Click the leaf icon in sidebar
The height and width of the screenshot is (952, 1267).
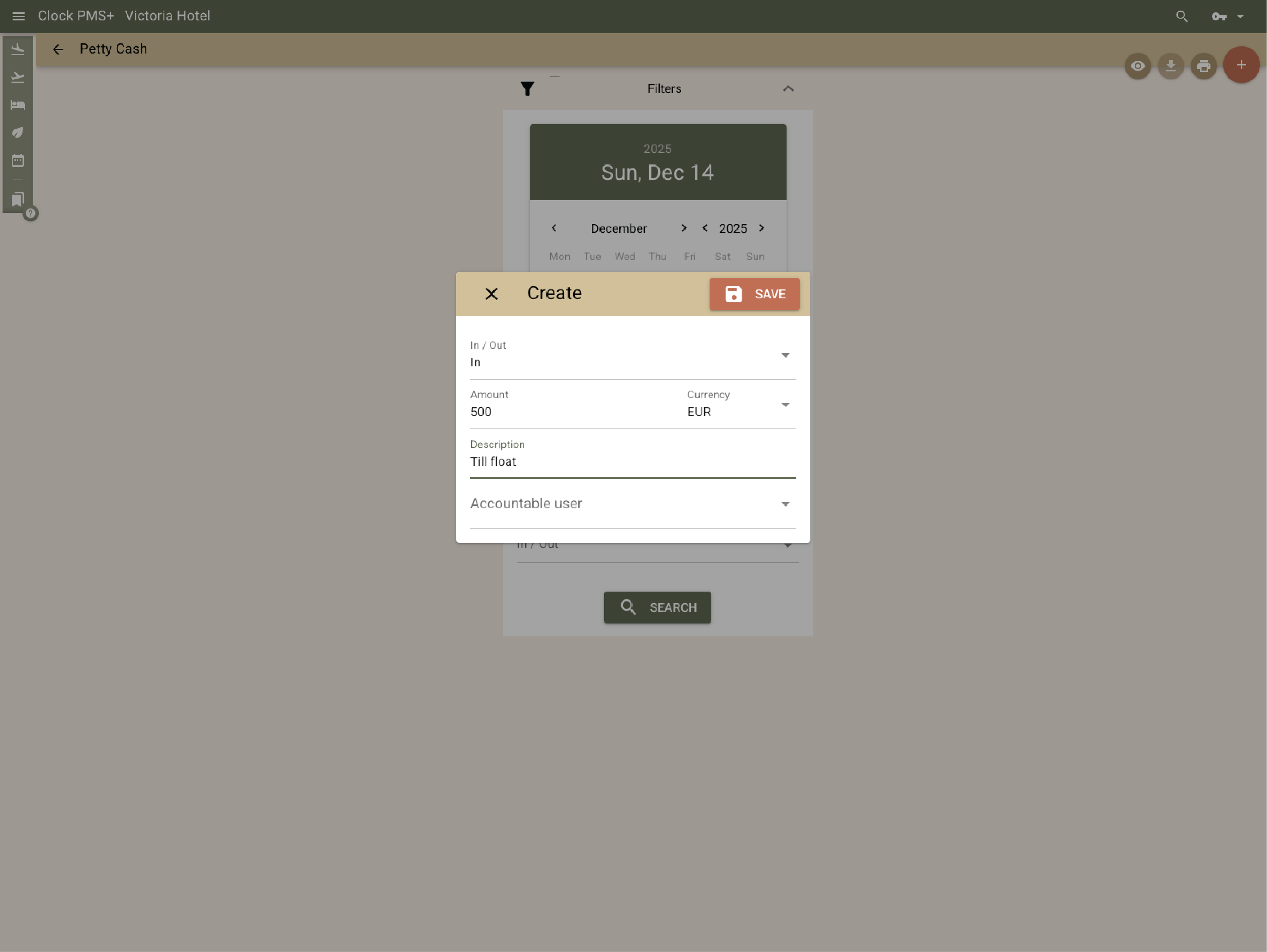tap(18, 132)
